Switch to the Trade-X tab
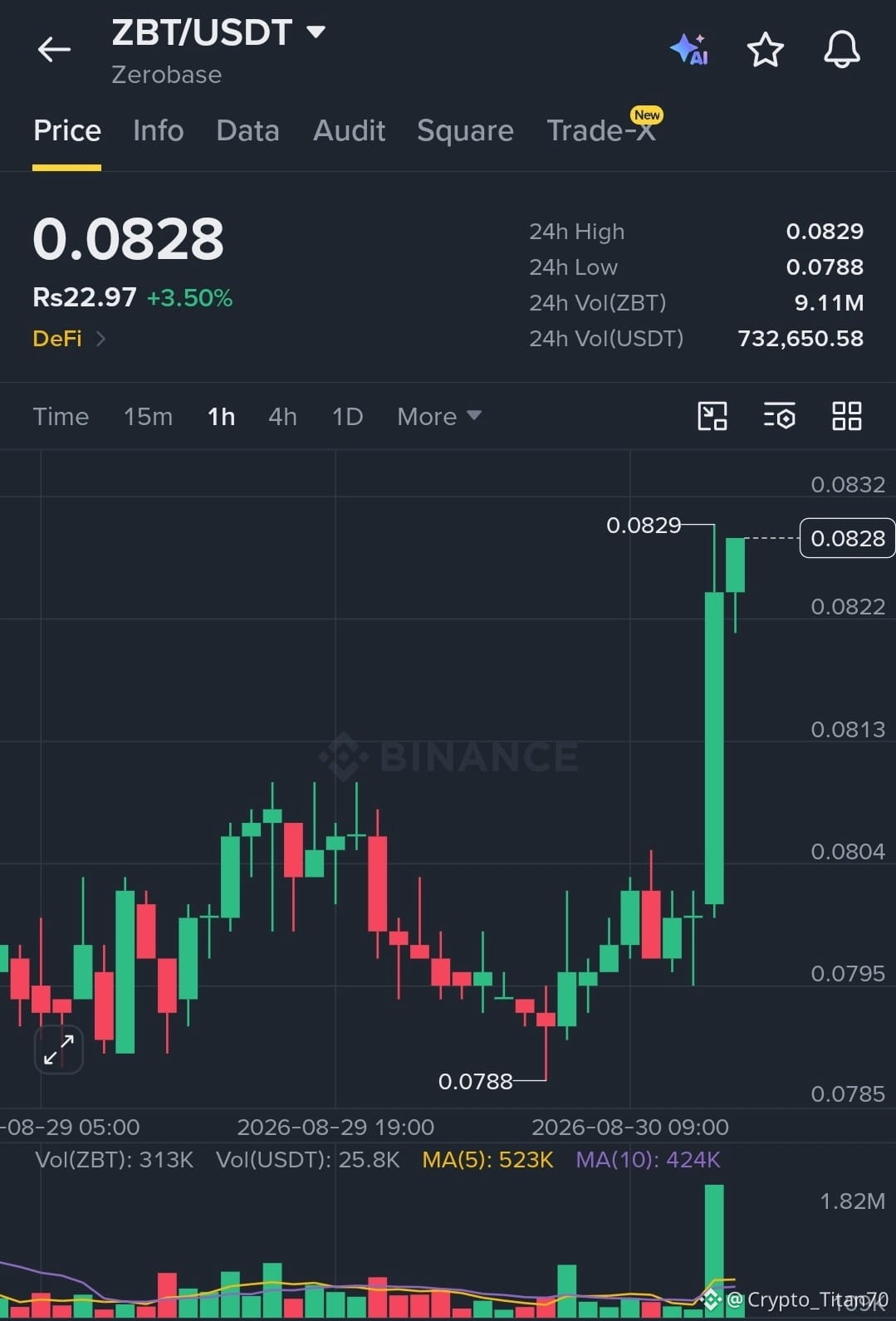The width and height of the screenshot is (896, 1321). [601, 130]
